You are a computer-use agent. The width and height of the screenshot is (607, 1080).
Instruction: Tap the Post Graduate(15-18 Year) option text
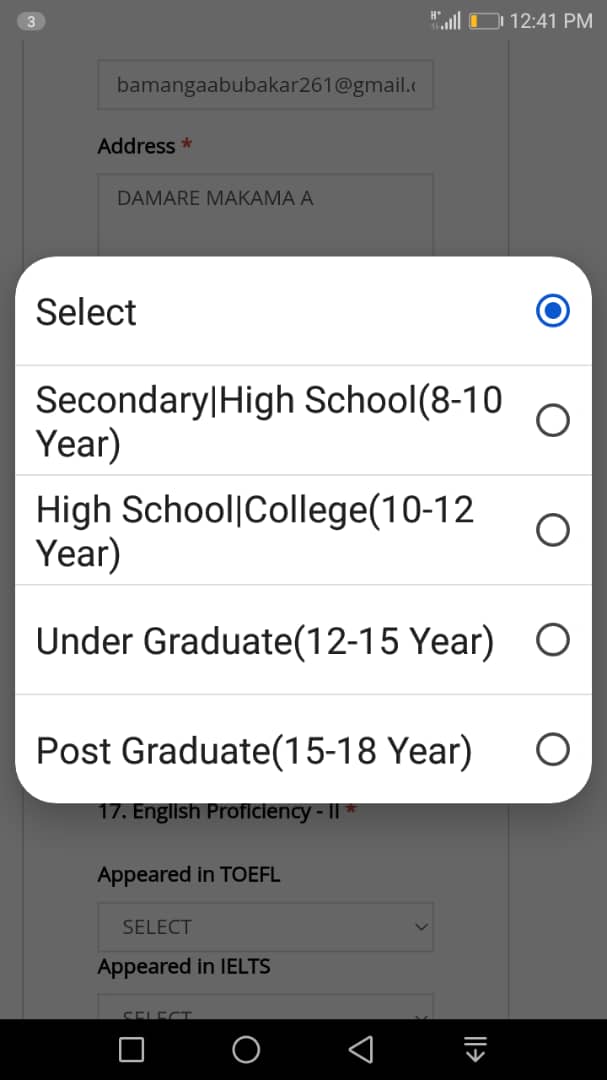pos(254,750)
